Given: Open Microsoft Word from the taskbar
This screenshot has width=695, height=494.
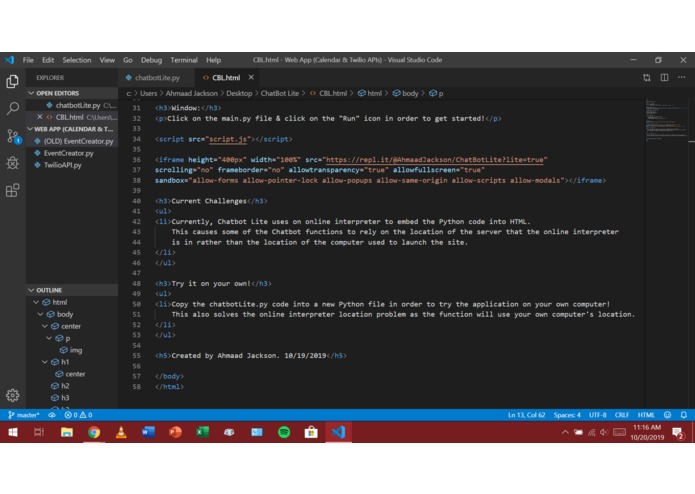Looking at the screenshot, I should pos(148,432).
